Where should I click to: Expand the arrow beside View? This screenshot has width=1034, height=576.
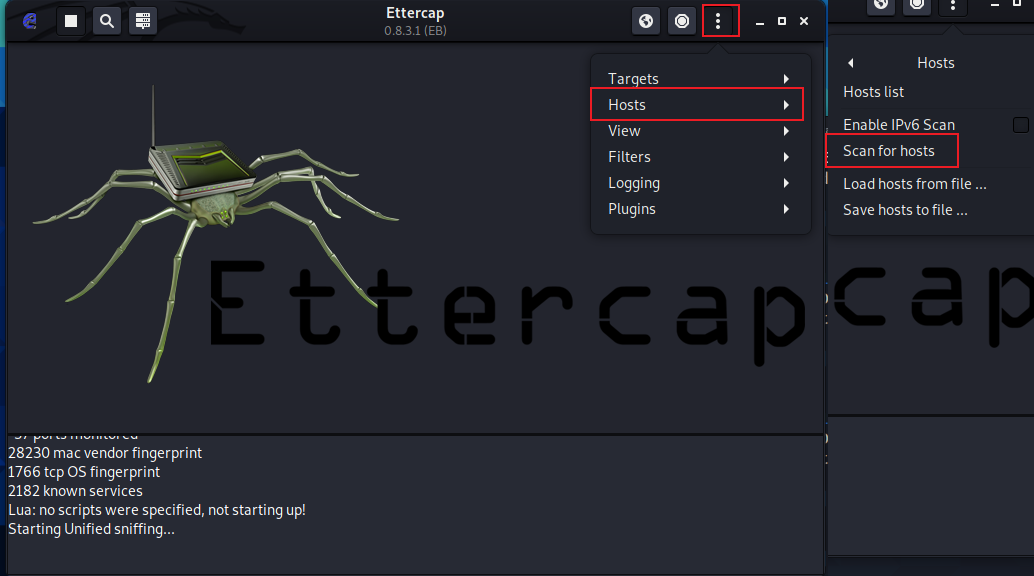[786, 131]
